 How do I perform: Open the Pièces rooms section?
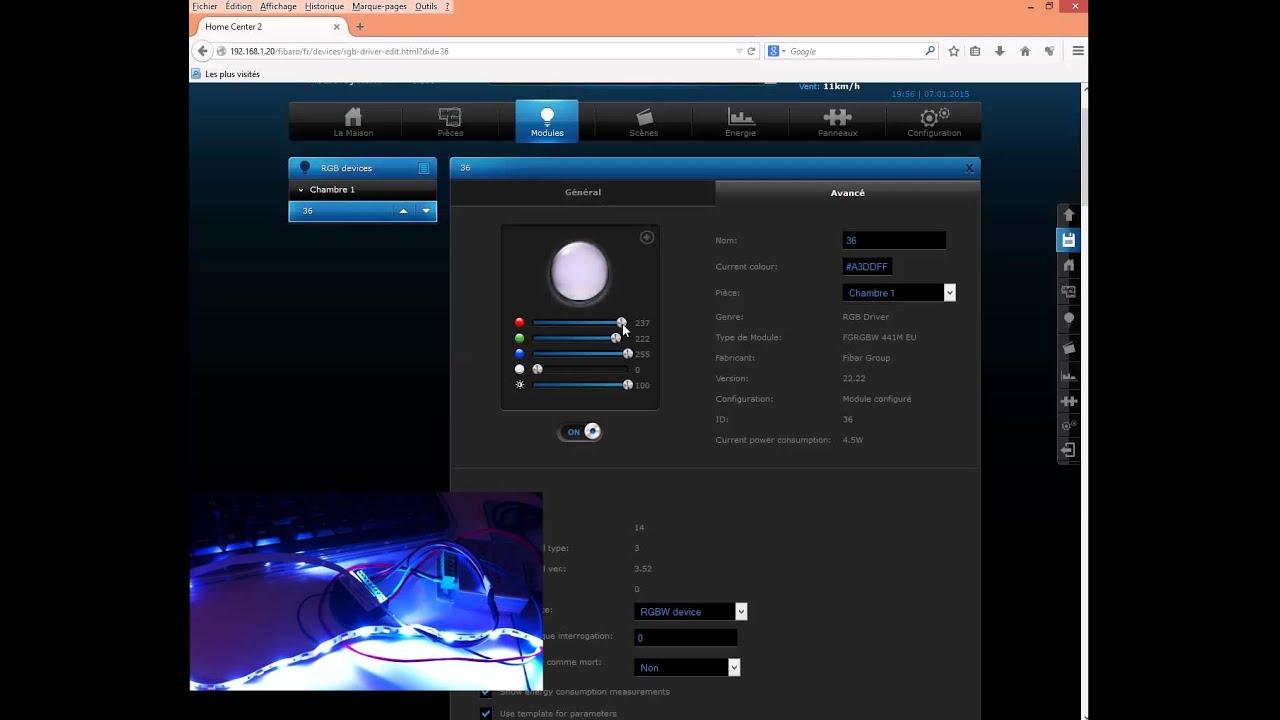(450, 122)
